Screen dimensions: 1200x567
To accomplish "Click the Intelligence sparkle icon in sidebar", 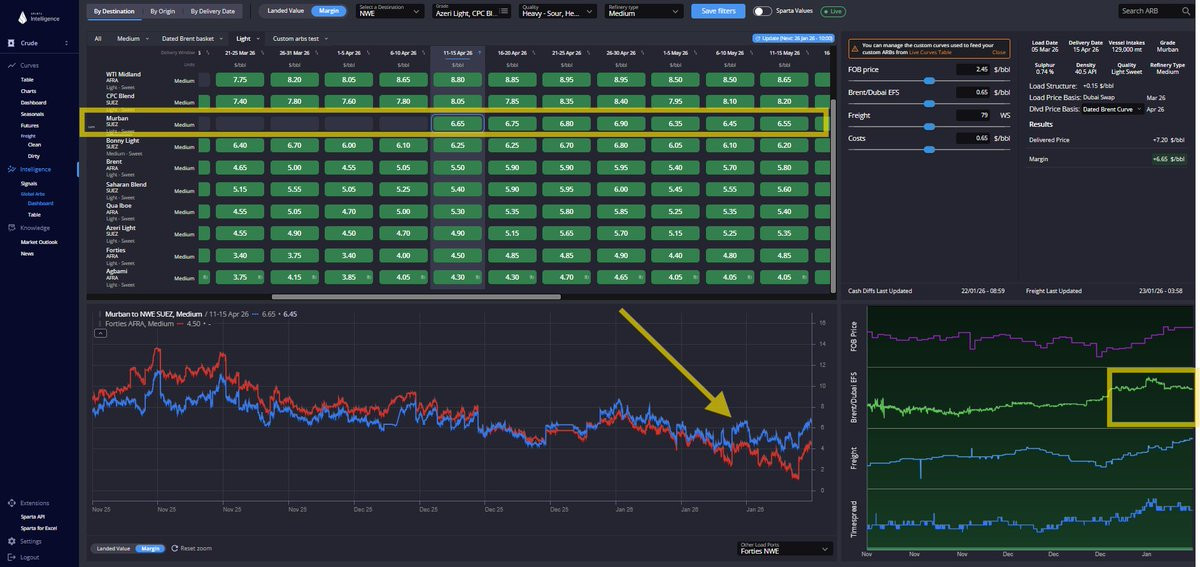I will pyautogui.click(x=10, y=169).
